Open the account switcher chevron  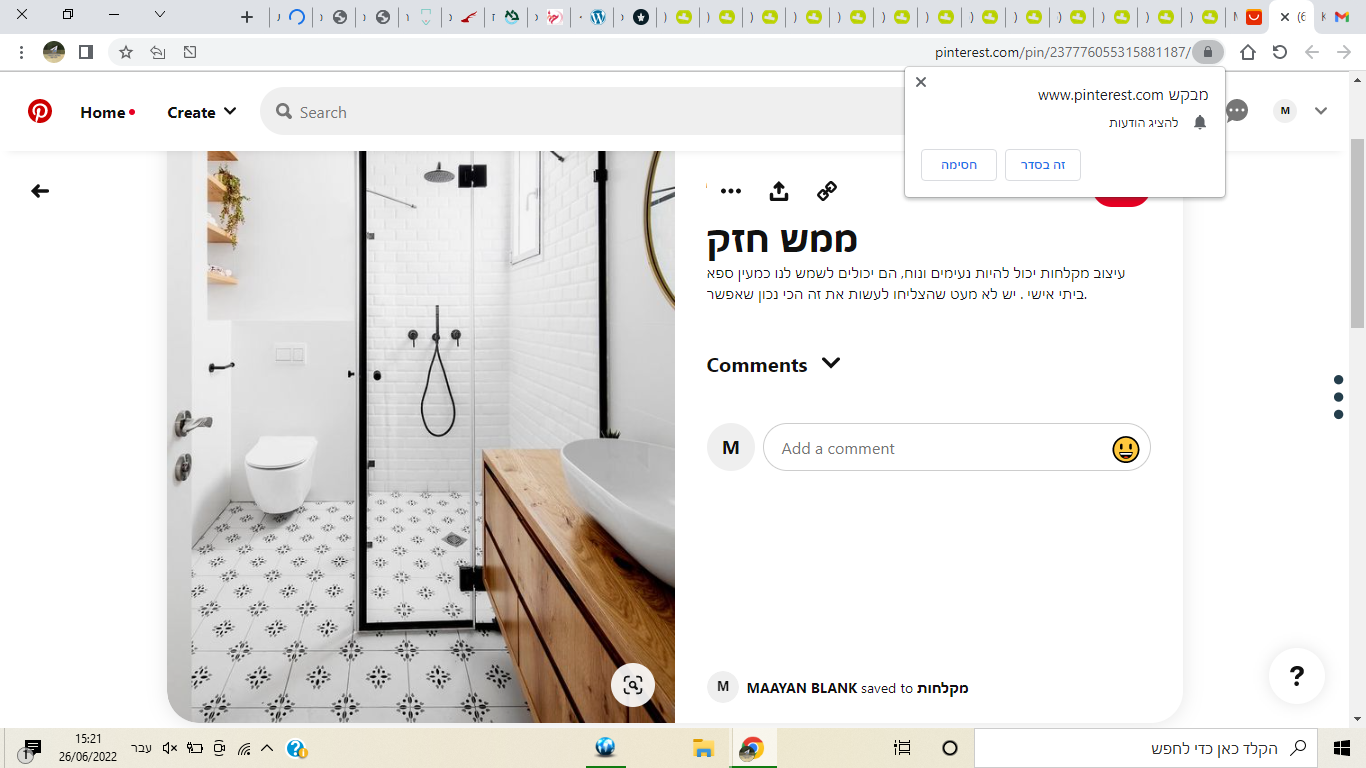1321,111
